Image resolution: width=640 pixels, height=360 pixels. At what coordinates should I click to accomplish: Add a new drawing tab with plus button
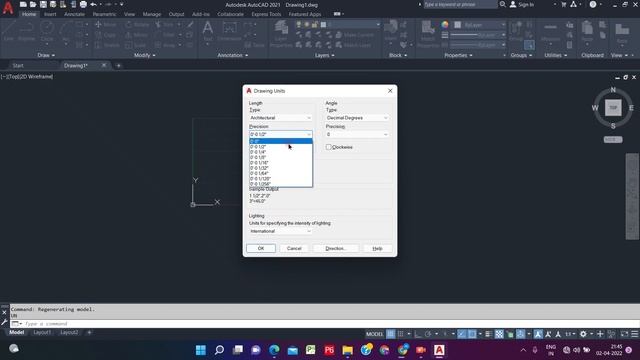click(118, 65)
